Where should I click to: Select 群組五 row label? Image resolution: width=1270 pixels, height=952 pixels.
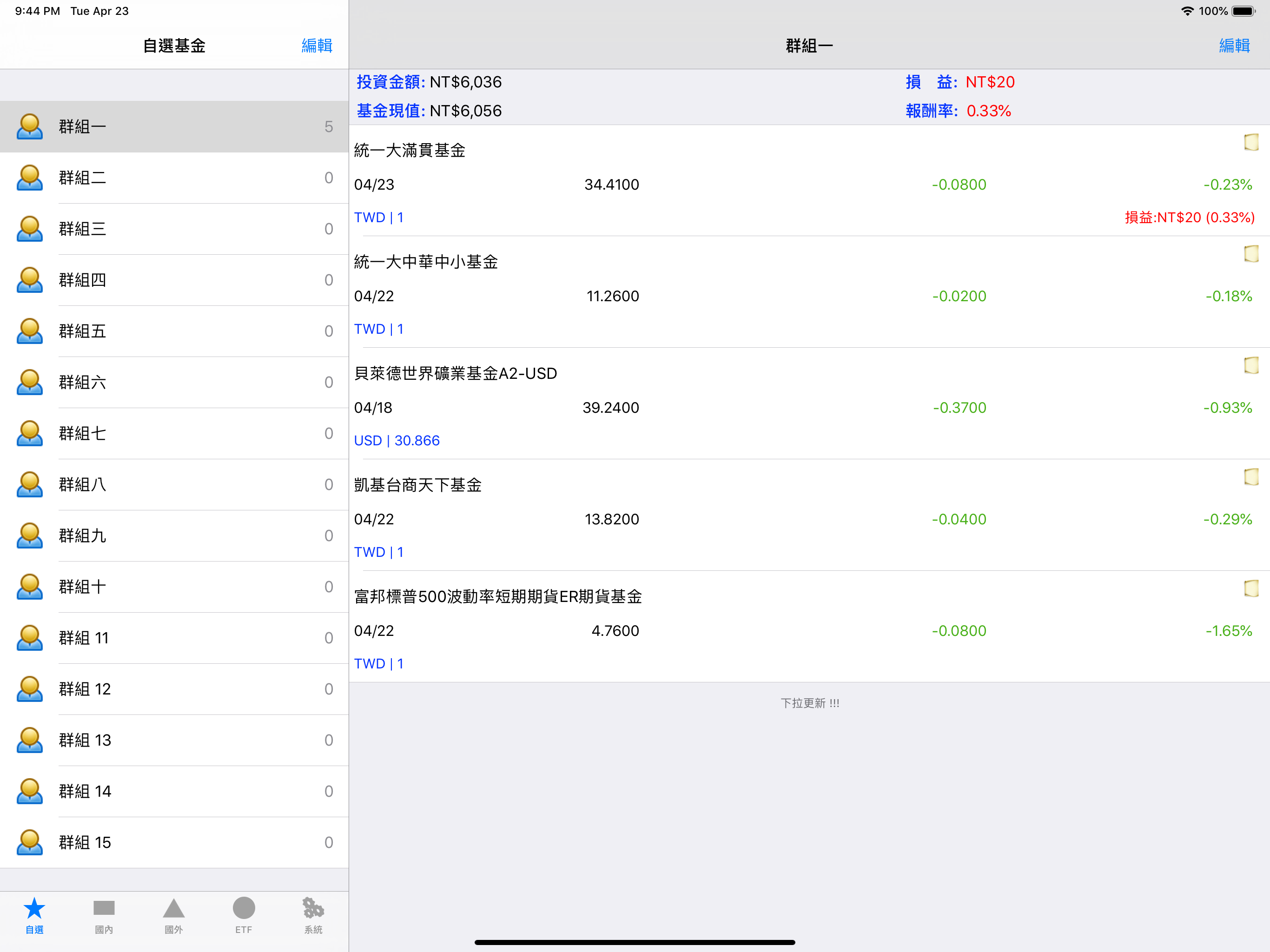[82, 331]
